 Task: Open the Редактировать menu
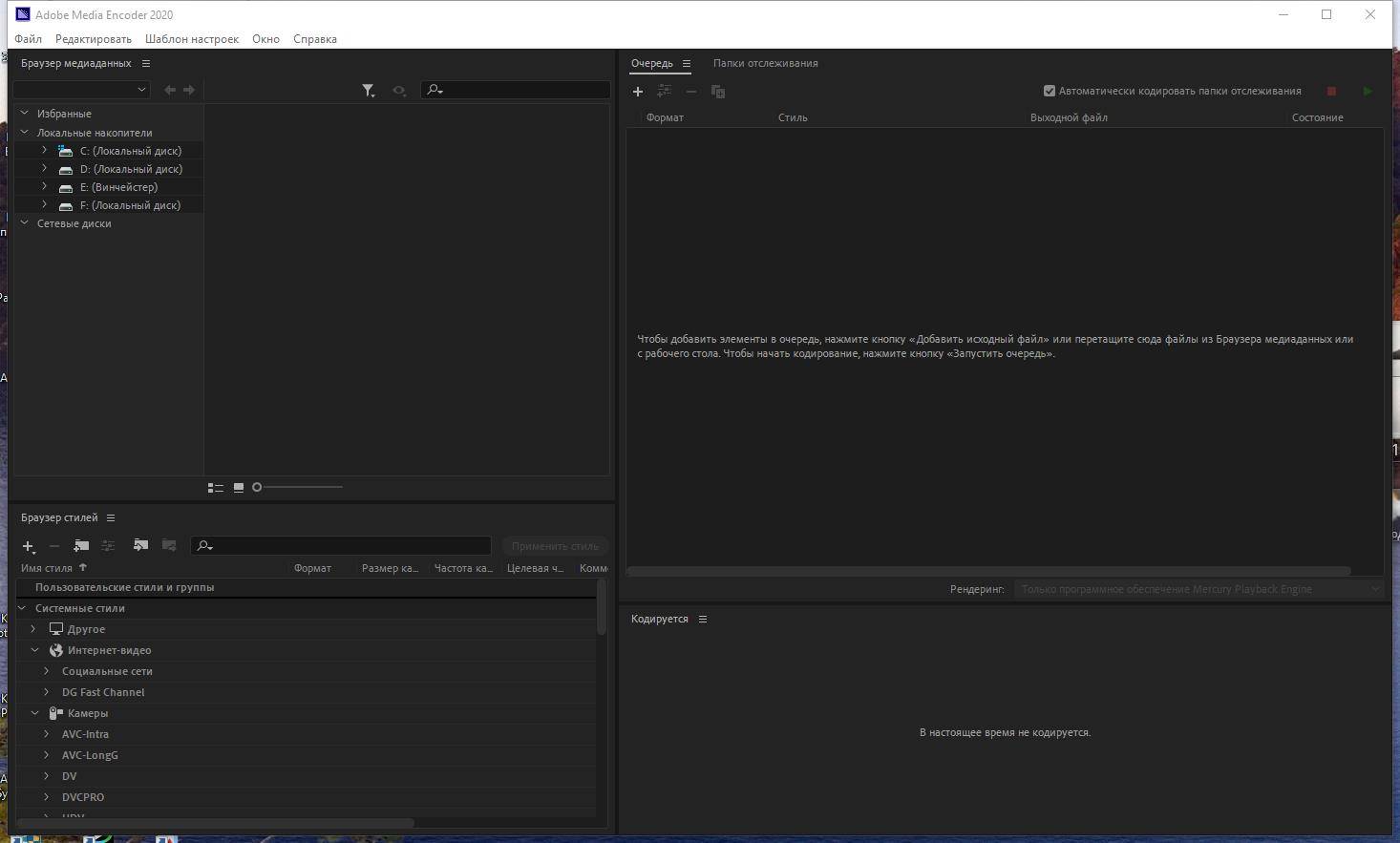point(94,39)
